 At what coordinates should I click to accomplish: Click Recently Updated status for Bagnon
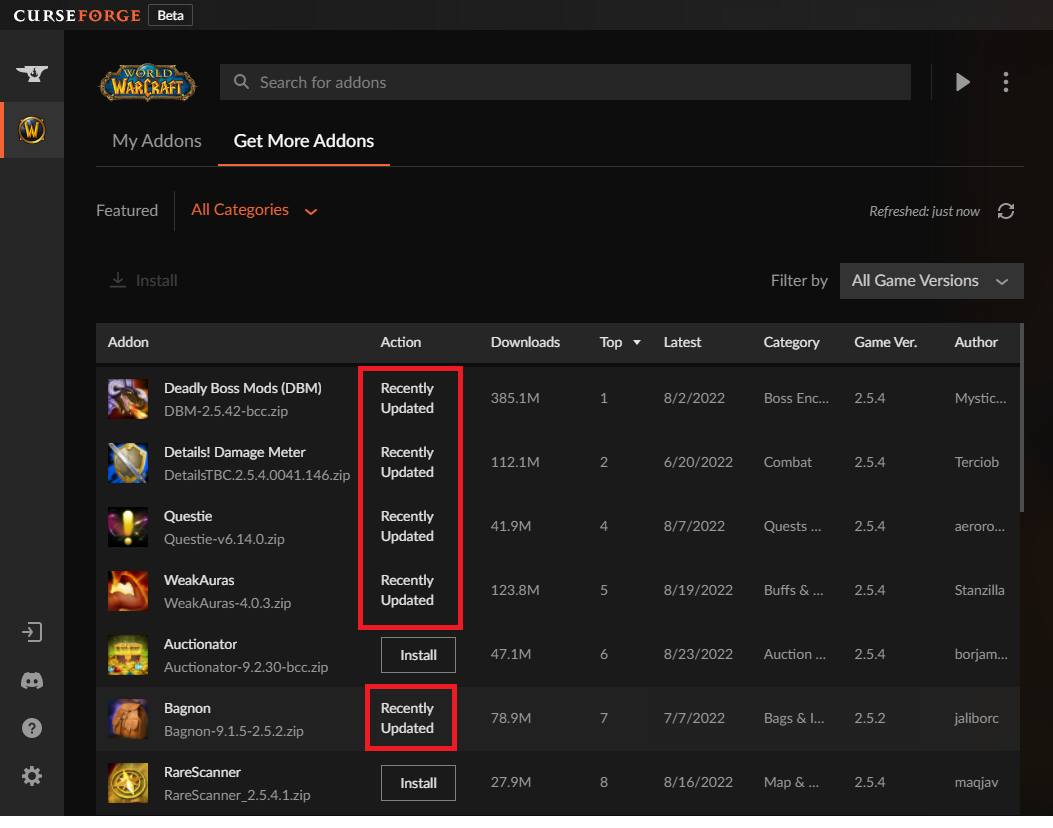407,718
